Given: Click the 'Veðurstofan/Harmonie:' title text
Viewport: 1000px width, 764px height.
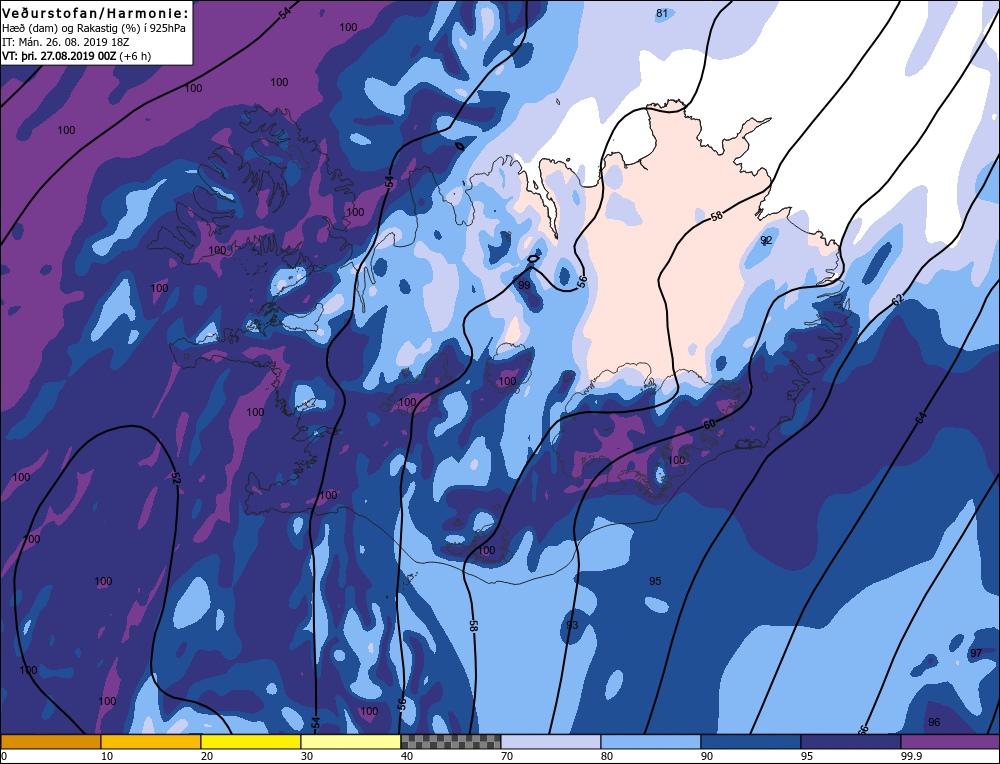Looking at the screenshot, I should 96,13.
